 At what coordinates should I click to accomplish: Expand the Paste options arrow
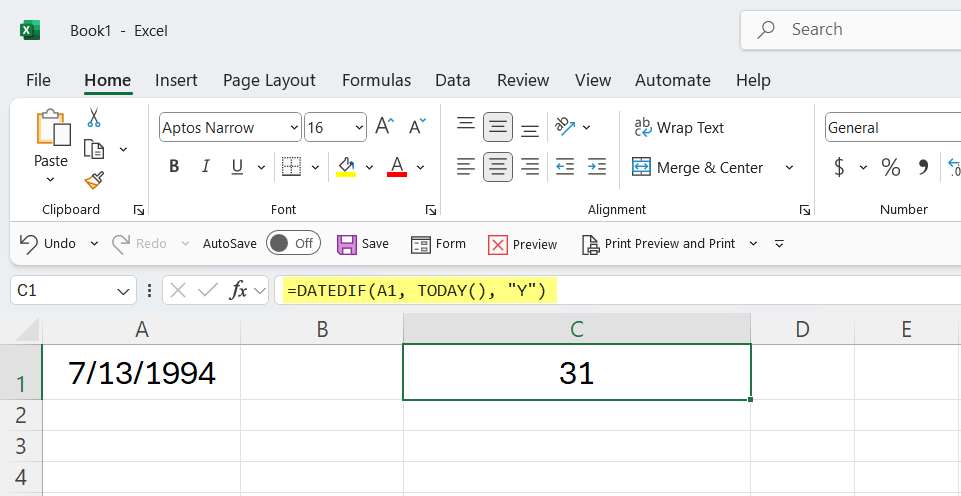click(50, 180)
